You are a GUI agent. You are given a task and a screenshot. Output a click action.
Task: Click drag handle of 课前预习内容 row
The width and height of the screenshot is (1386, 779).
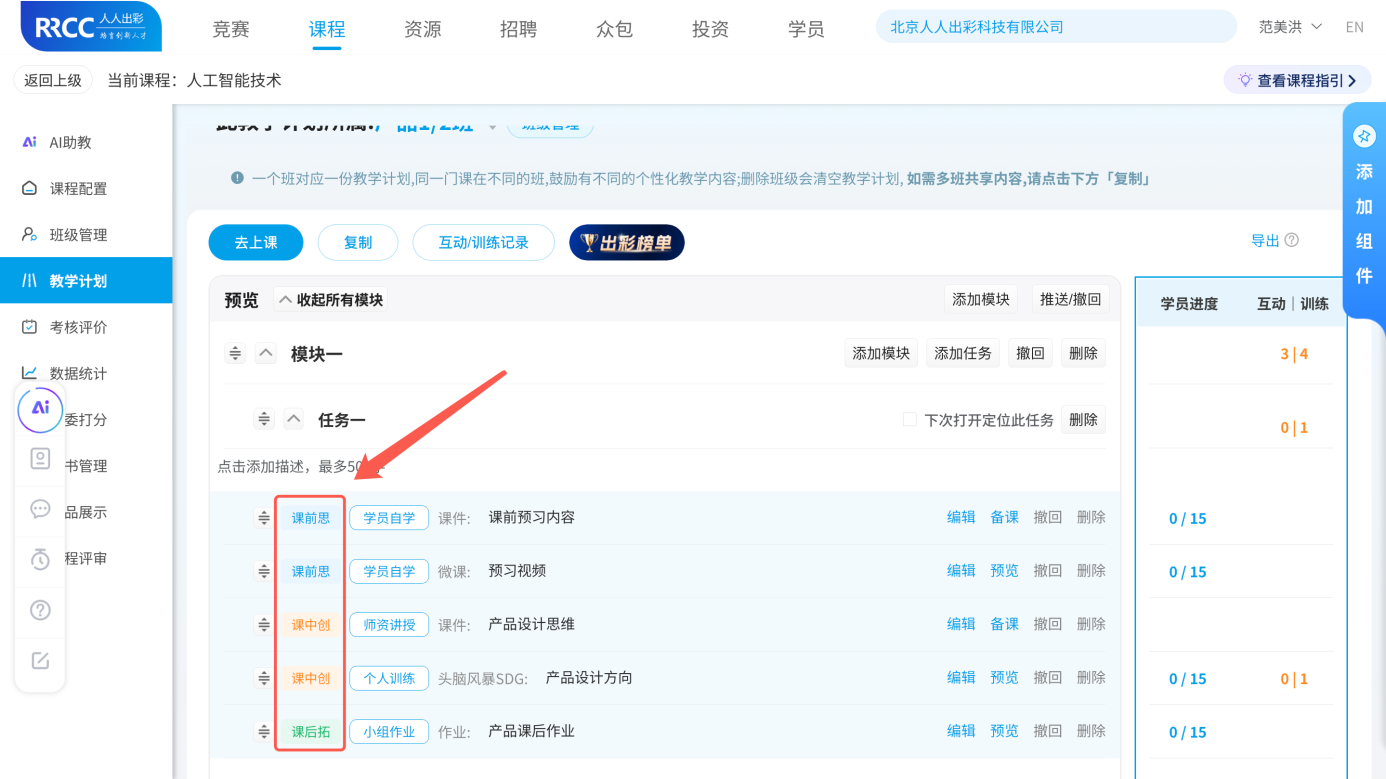pyautogui.click(x=264, y=517)
